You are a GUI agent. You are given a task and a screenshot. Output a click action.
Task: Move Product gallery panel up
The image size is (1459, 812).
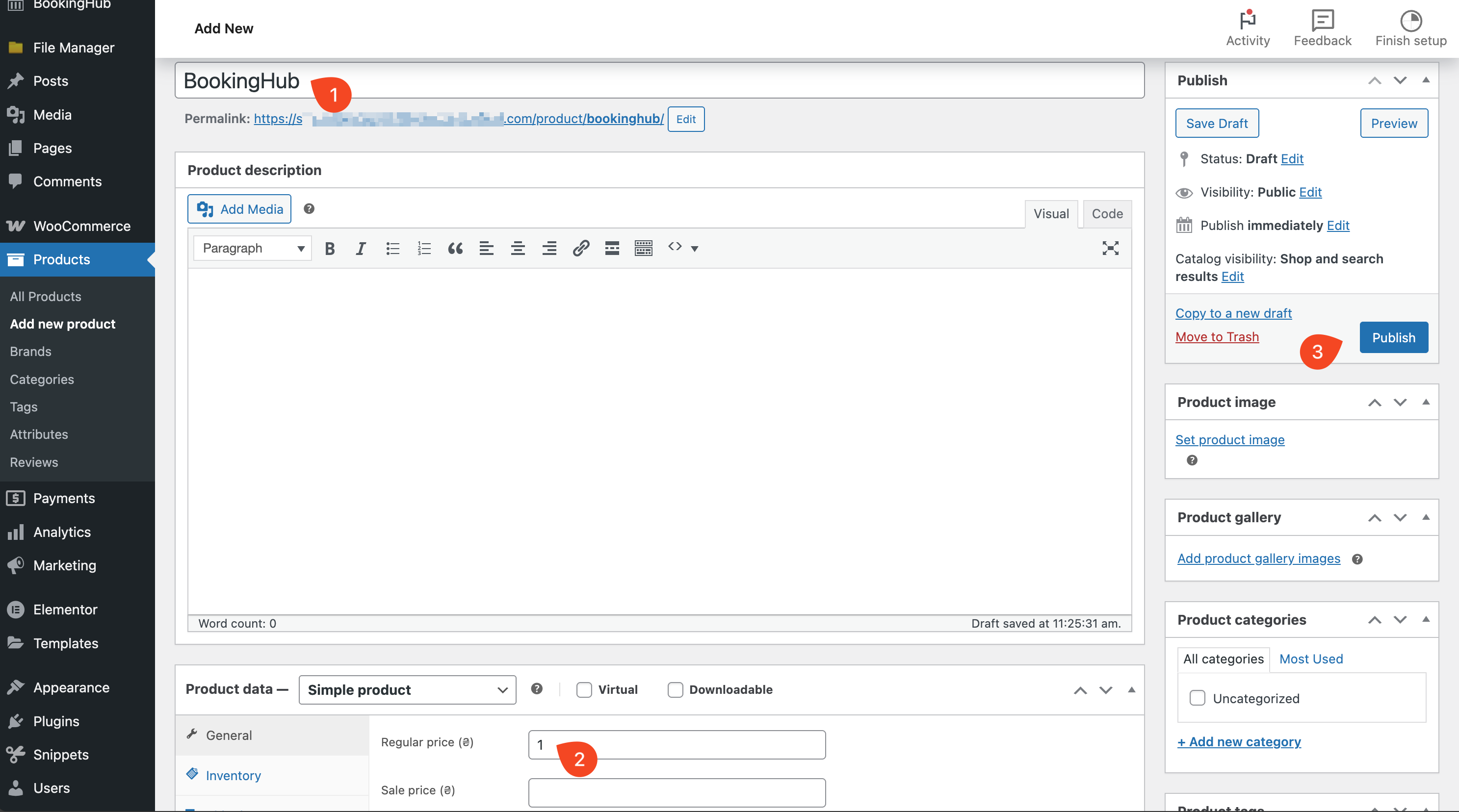[1374, 517]
